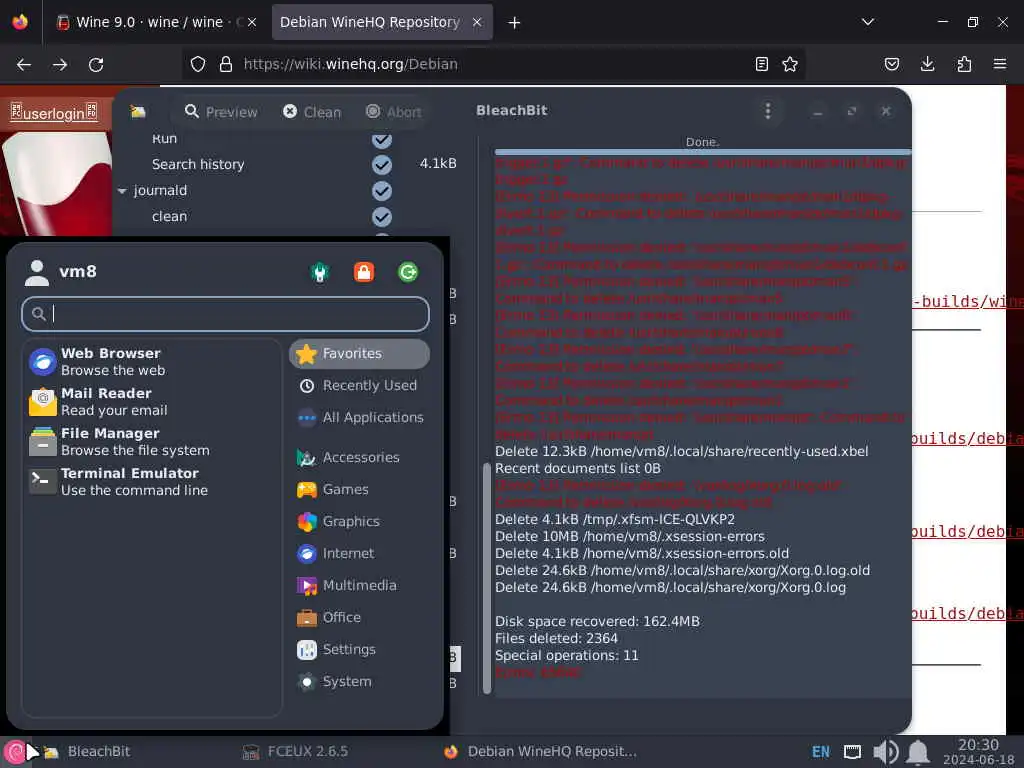Click the vm8 user name
Image resolution: width=1024 pixels, height=768 pixels.
(x=78, y=271)
